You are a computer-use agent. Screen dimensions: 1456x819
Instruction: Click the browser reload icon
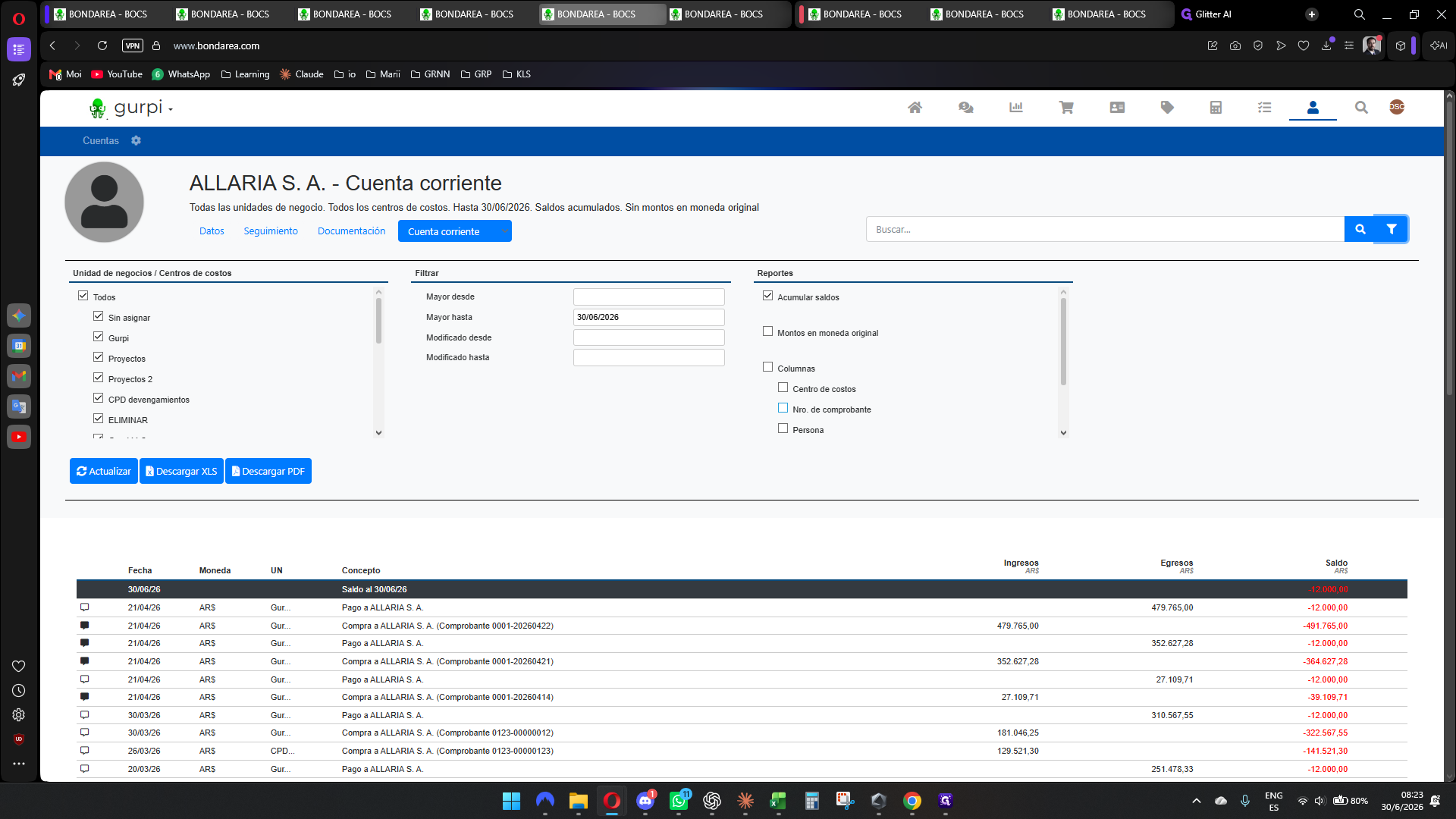click(102, 45)
